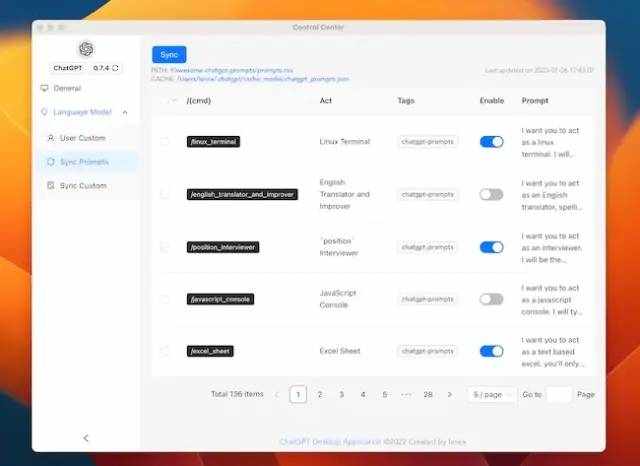
Task: Go to previous page arrow in pagination
Action: pos(277,395)
